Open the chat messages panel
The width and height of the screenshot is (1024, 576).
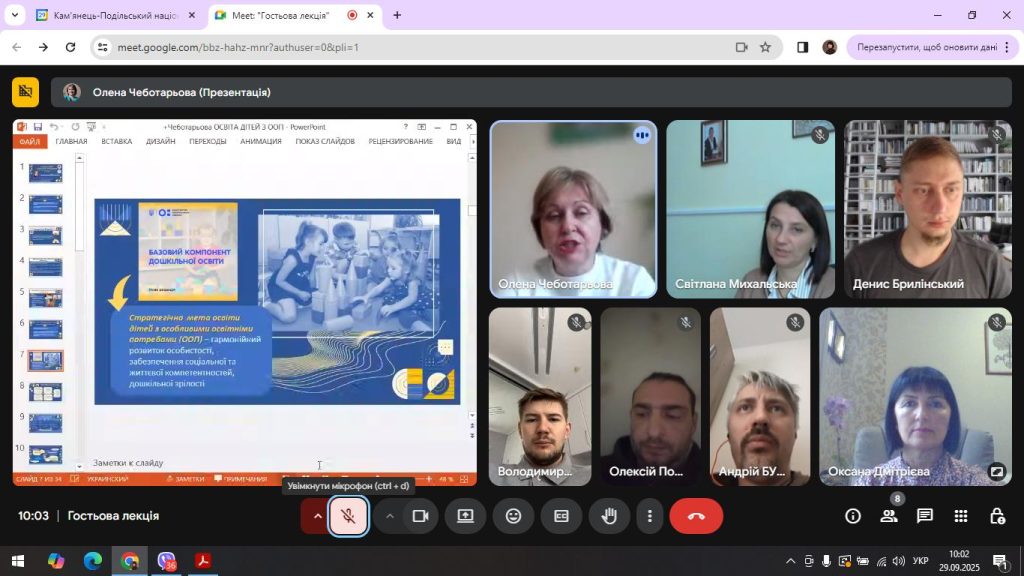point(925,516)
